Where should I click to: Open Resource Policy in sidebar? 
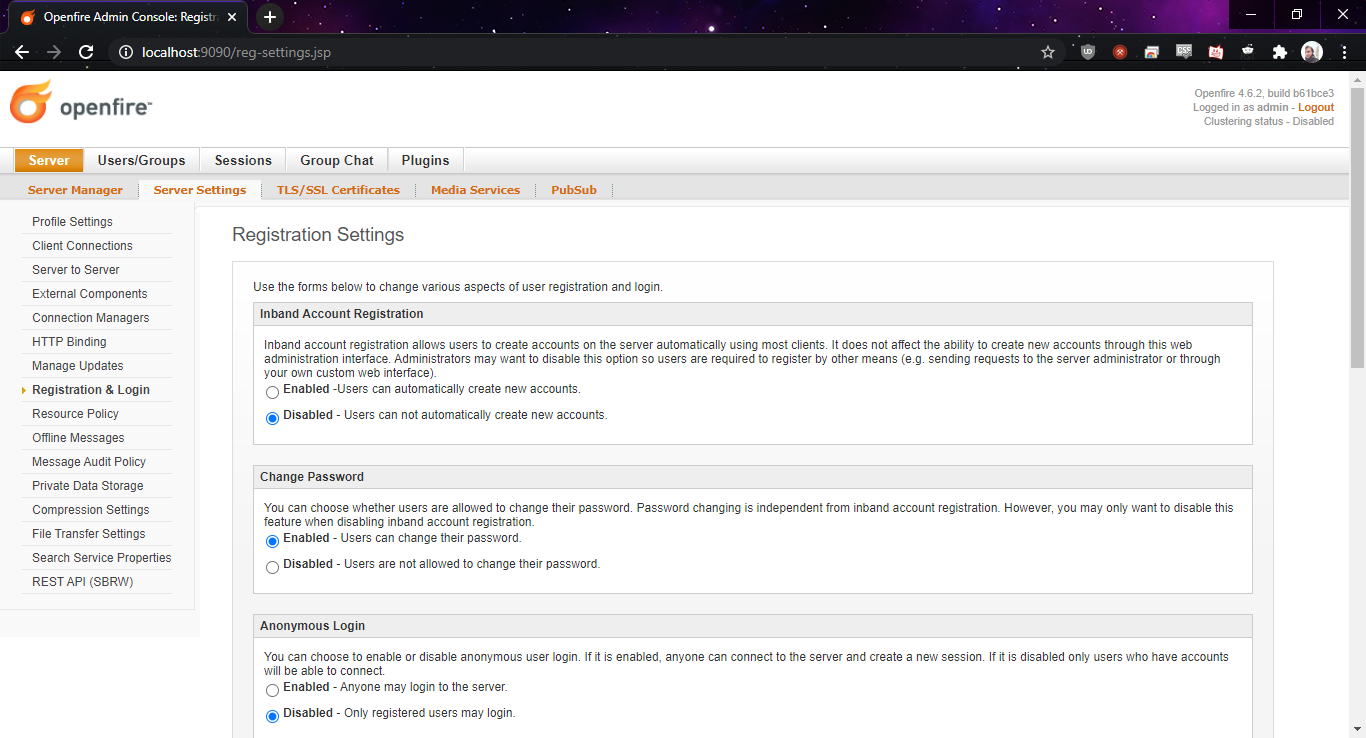(75, 414)
